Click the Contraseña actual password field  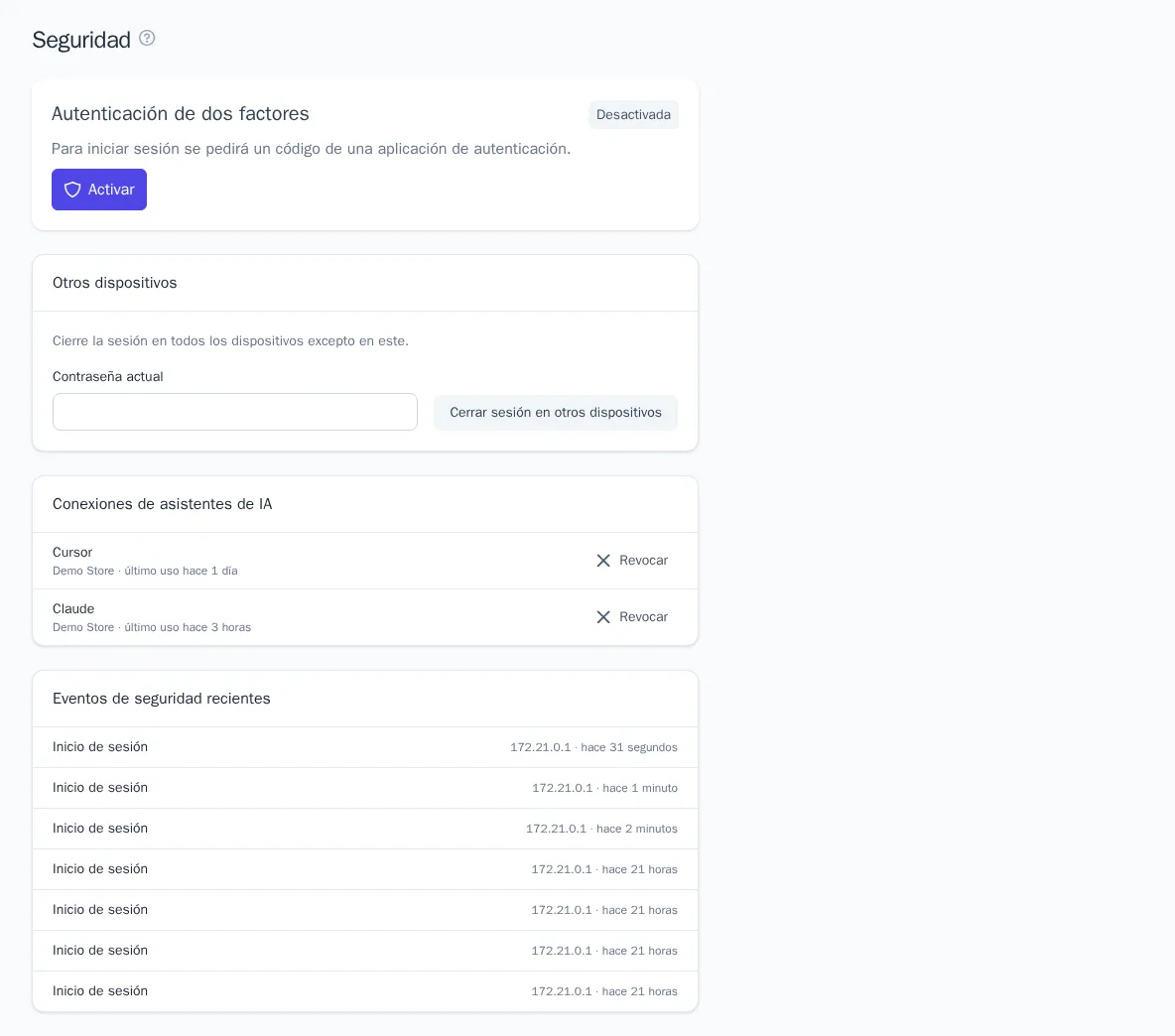(234, 412)
